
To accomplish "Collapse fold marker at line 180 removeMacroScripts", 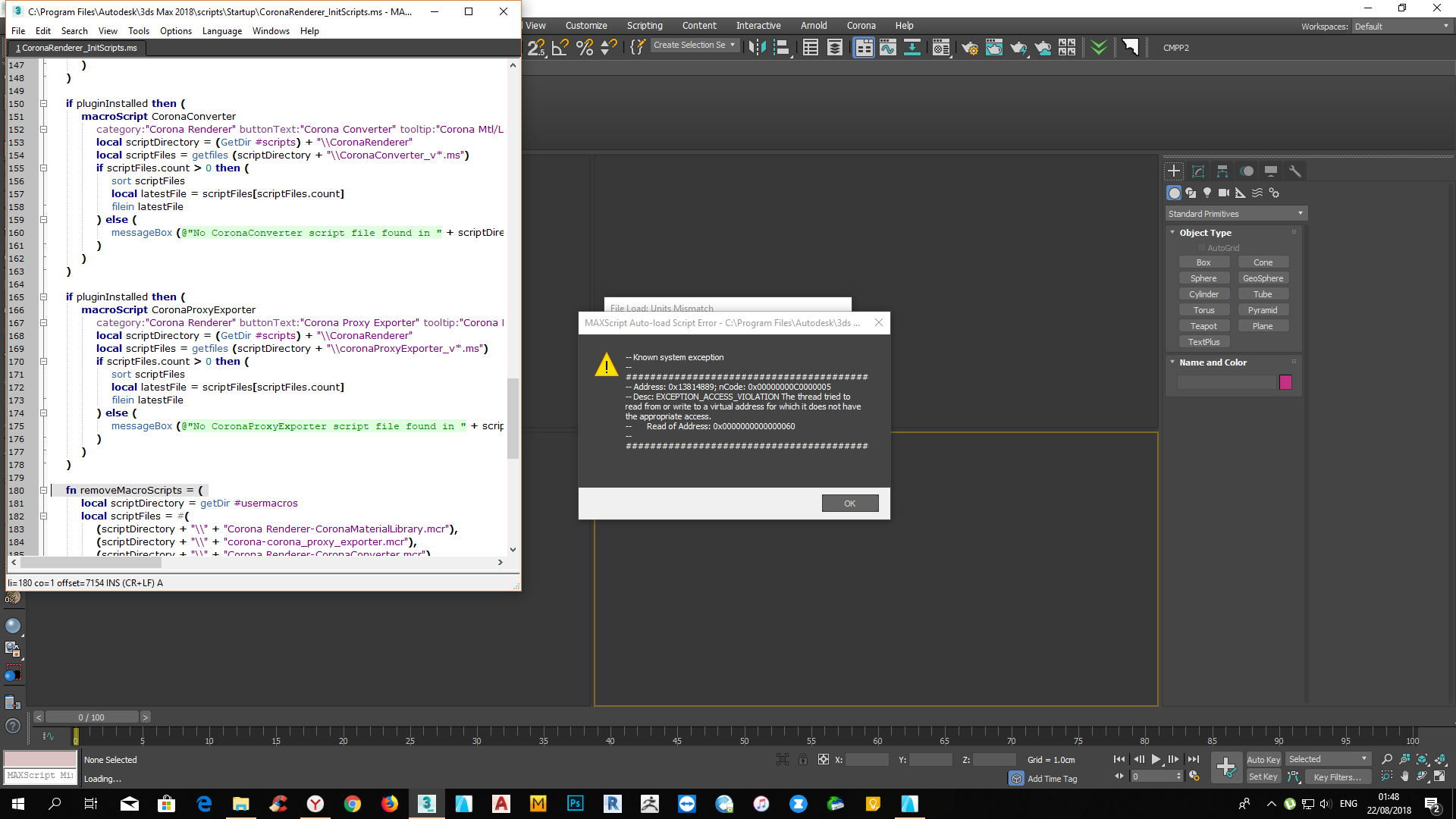I will (43, 491).
